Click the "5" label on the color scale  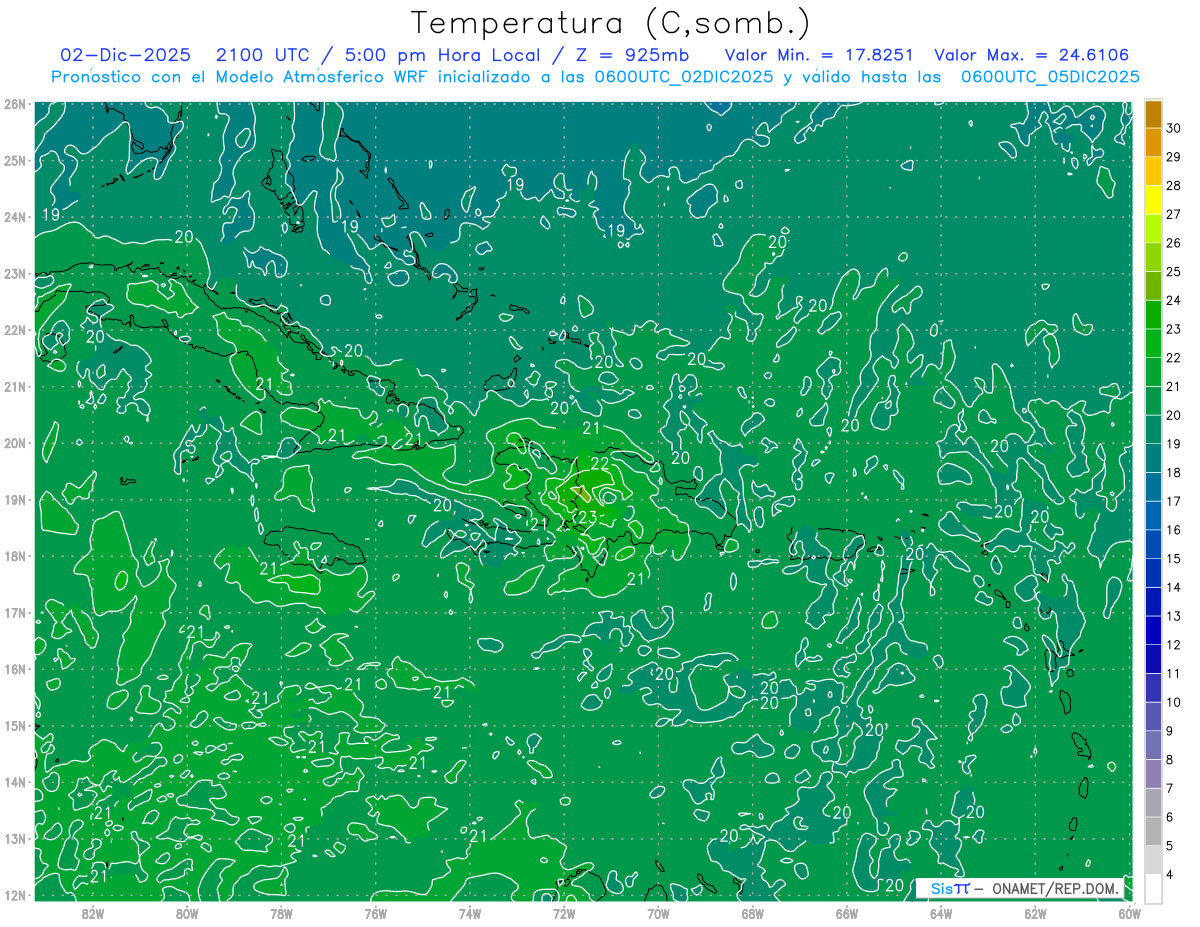click(1170, 846)
